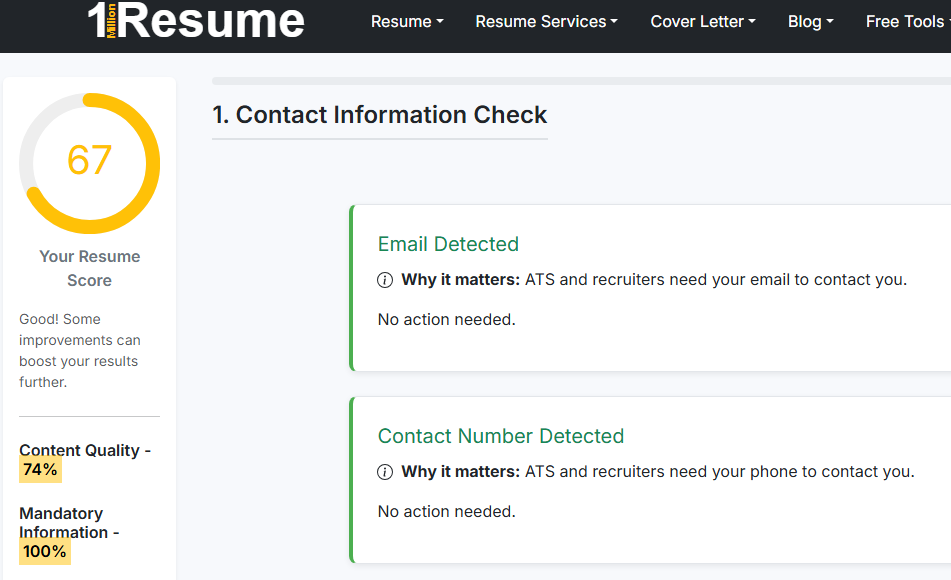Viewport: 951px width, 580px height.
Task: Click the 1Million Resume logo
Action: click(196, 21)
